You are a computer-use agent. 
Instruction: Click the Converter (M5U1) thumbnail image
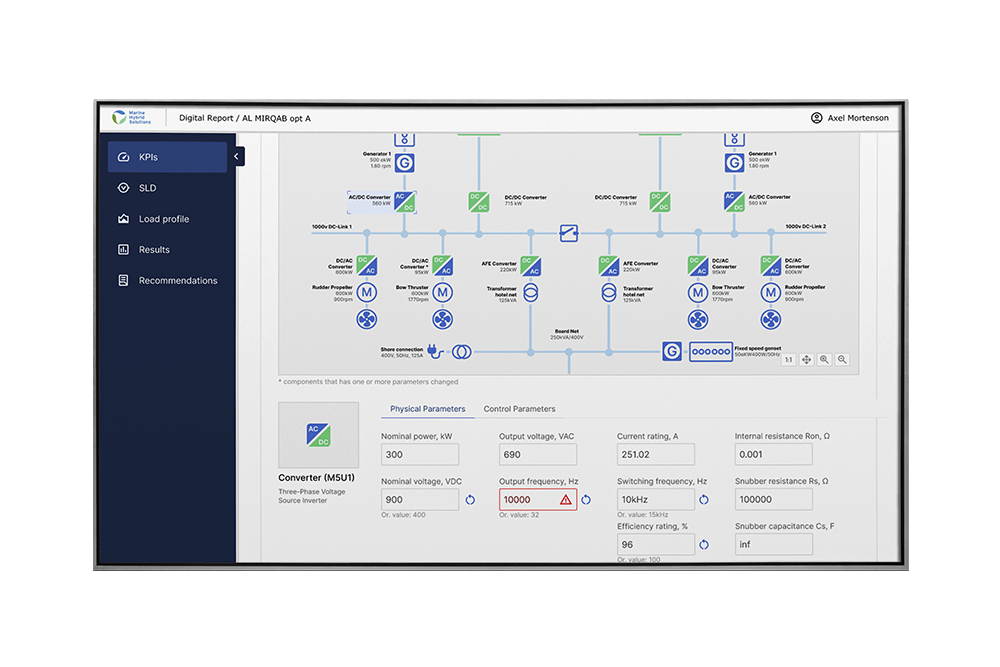coord(318,435)
